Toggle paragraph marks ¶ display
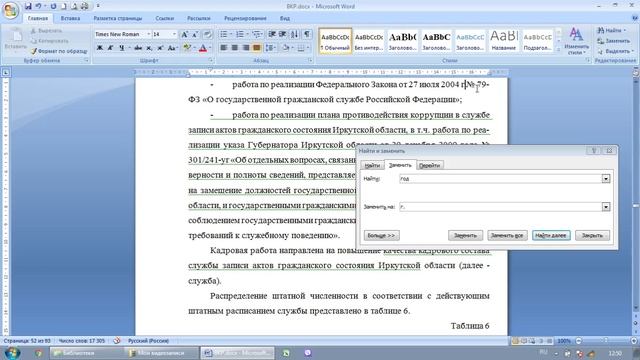This screenshot has height=360, width=640. (x=307, y=34)
